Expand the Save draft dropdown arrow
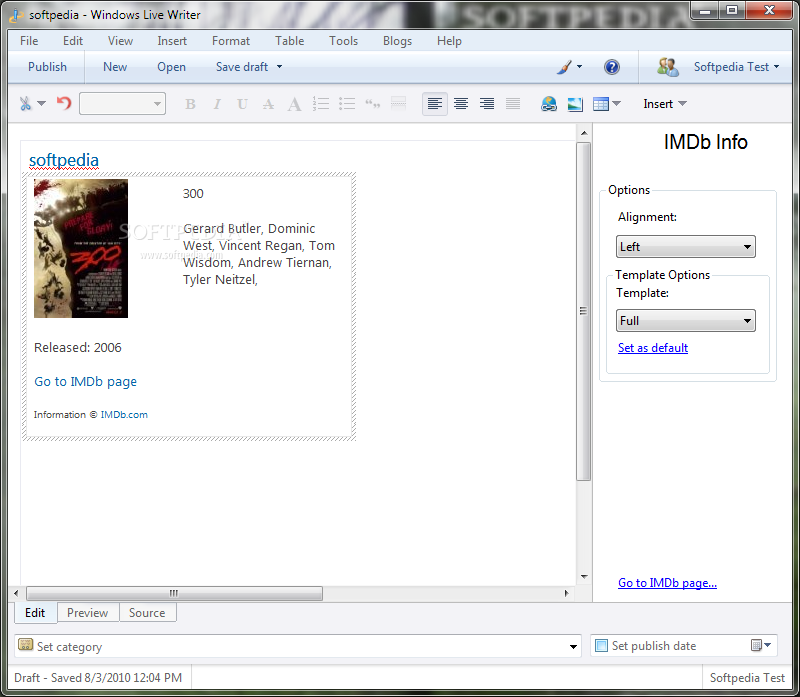 (279, 67)
